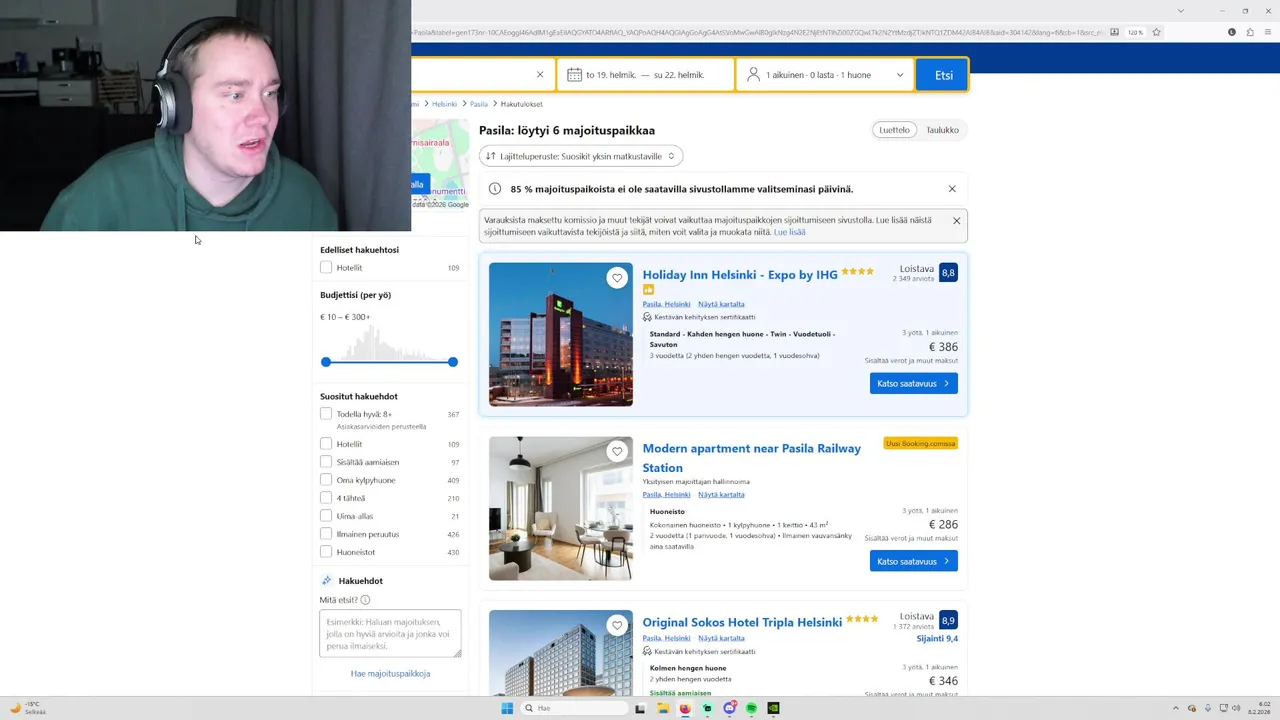This screenshot has height=720, width=1280.
Task: Go to Pasila breadcrumb
Action: (x=479, y=104)
